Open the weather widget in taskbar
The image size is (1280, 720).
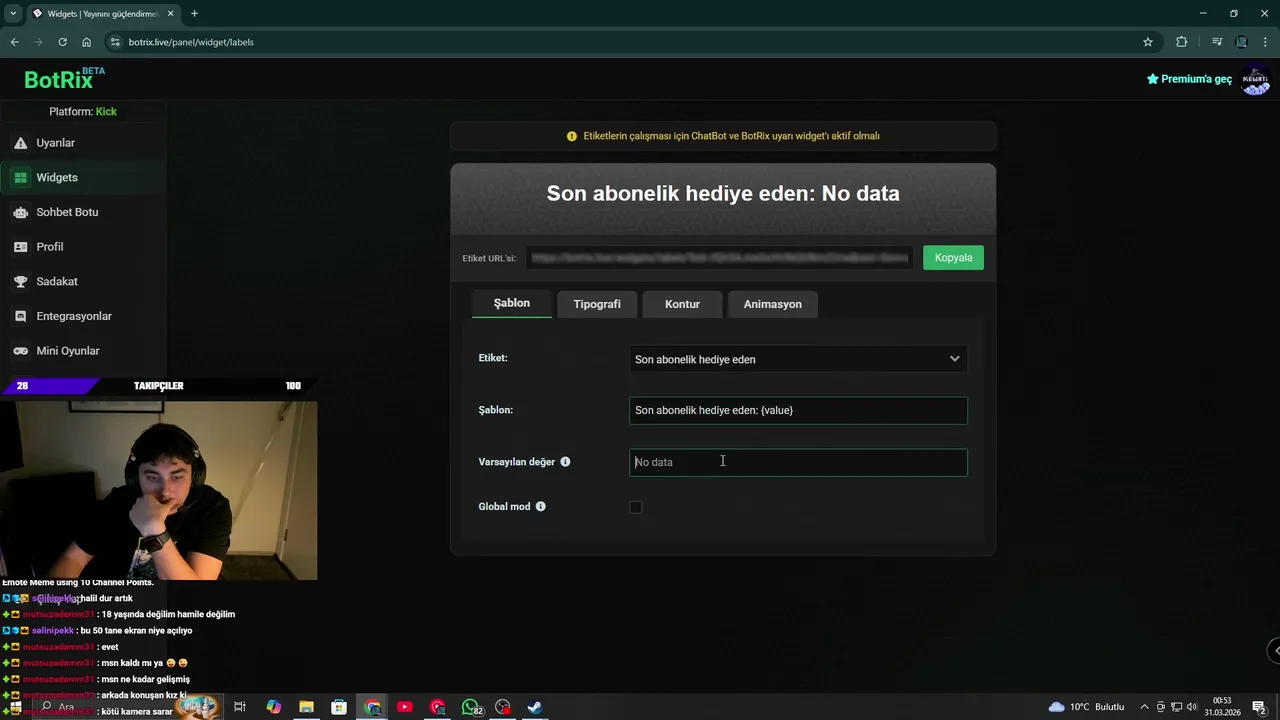point(1087,707)
